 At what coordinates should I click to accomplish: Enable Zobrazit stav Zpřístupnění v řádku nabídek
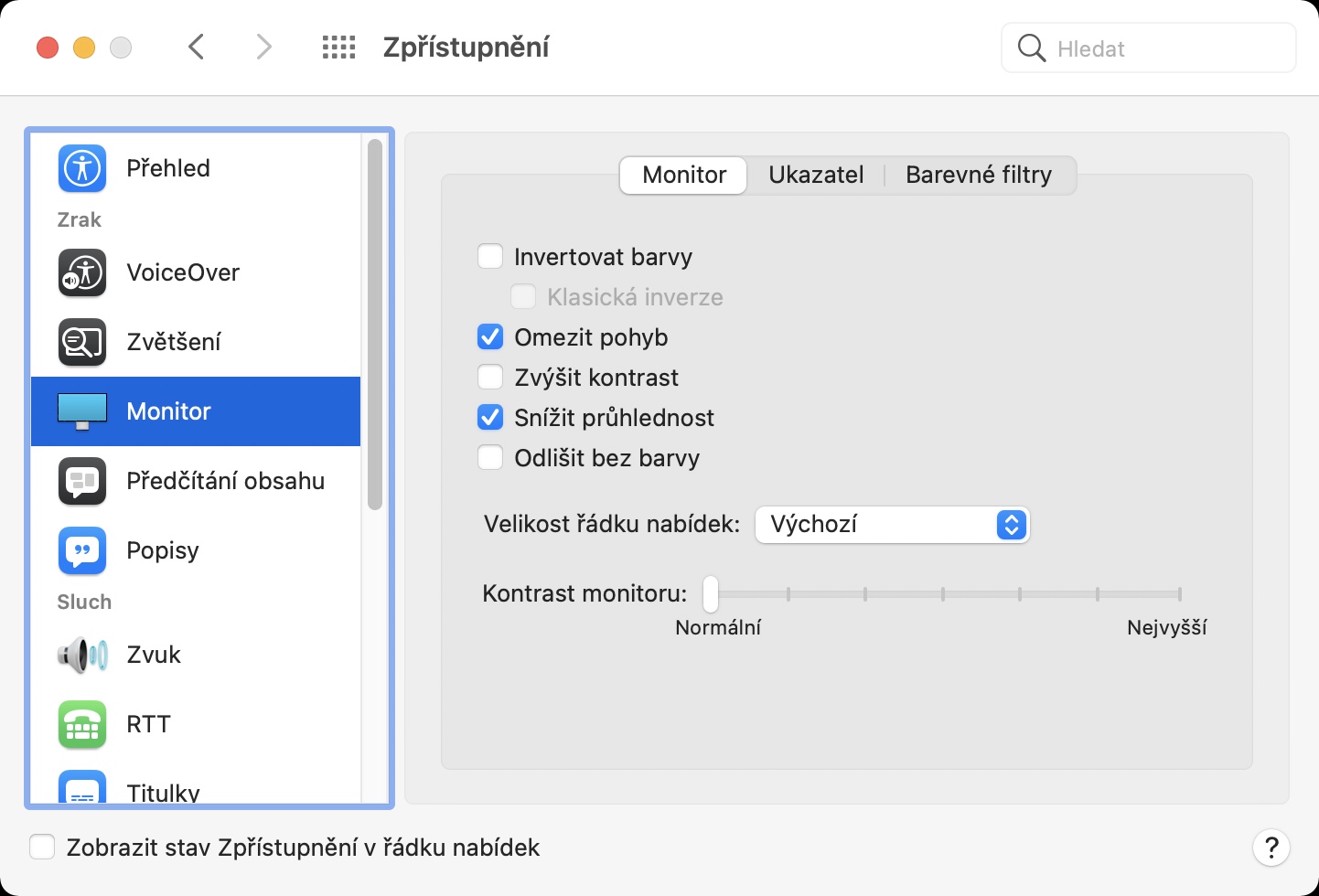coord(43,848)
